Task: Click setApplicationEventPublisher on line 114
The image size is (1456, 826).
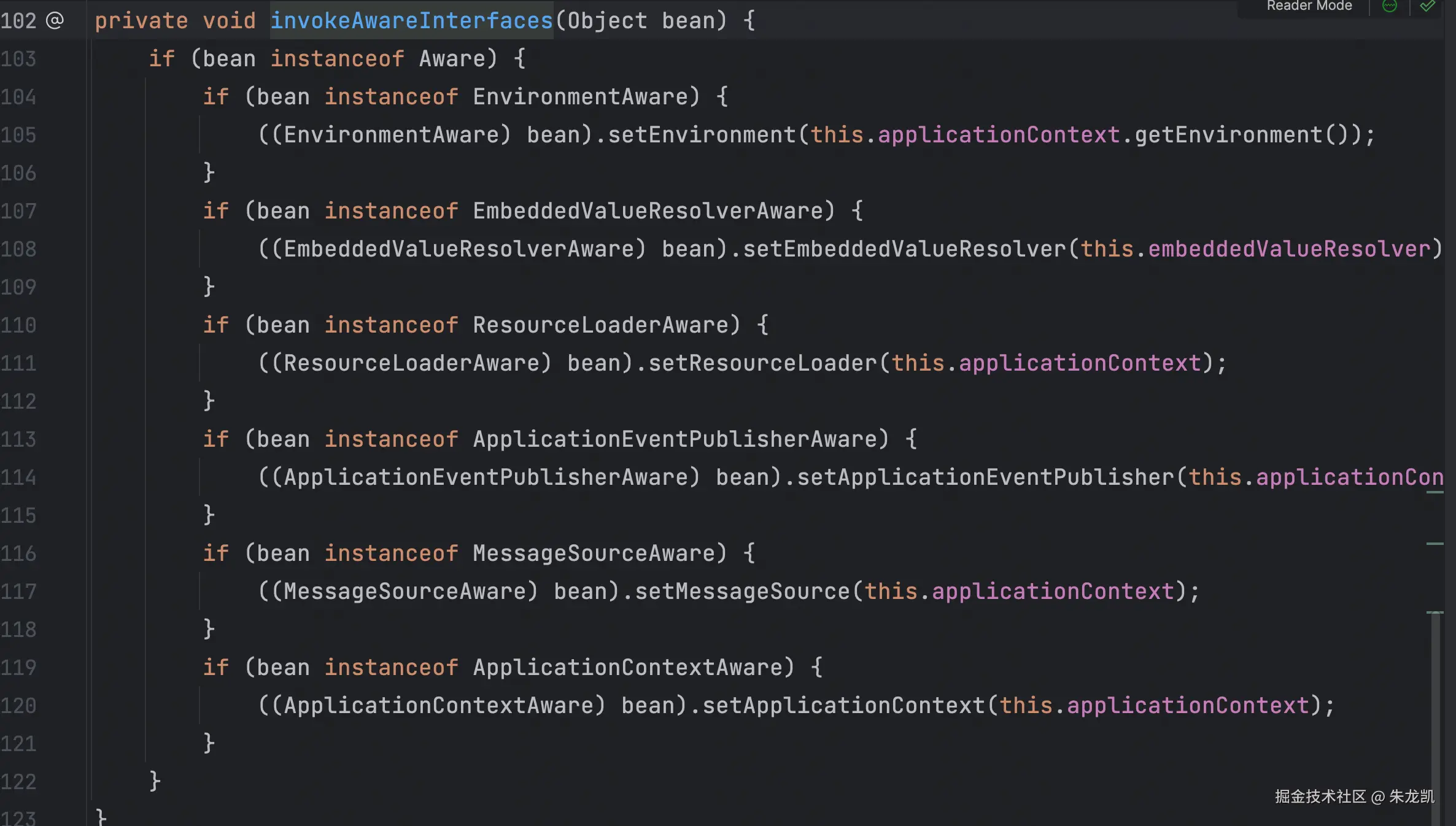Action: coord(985,477)
